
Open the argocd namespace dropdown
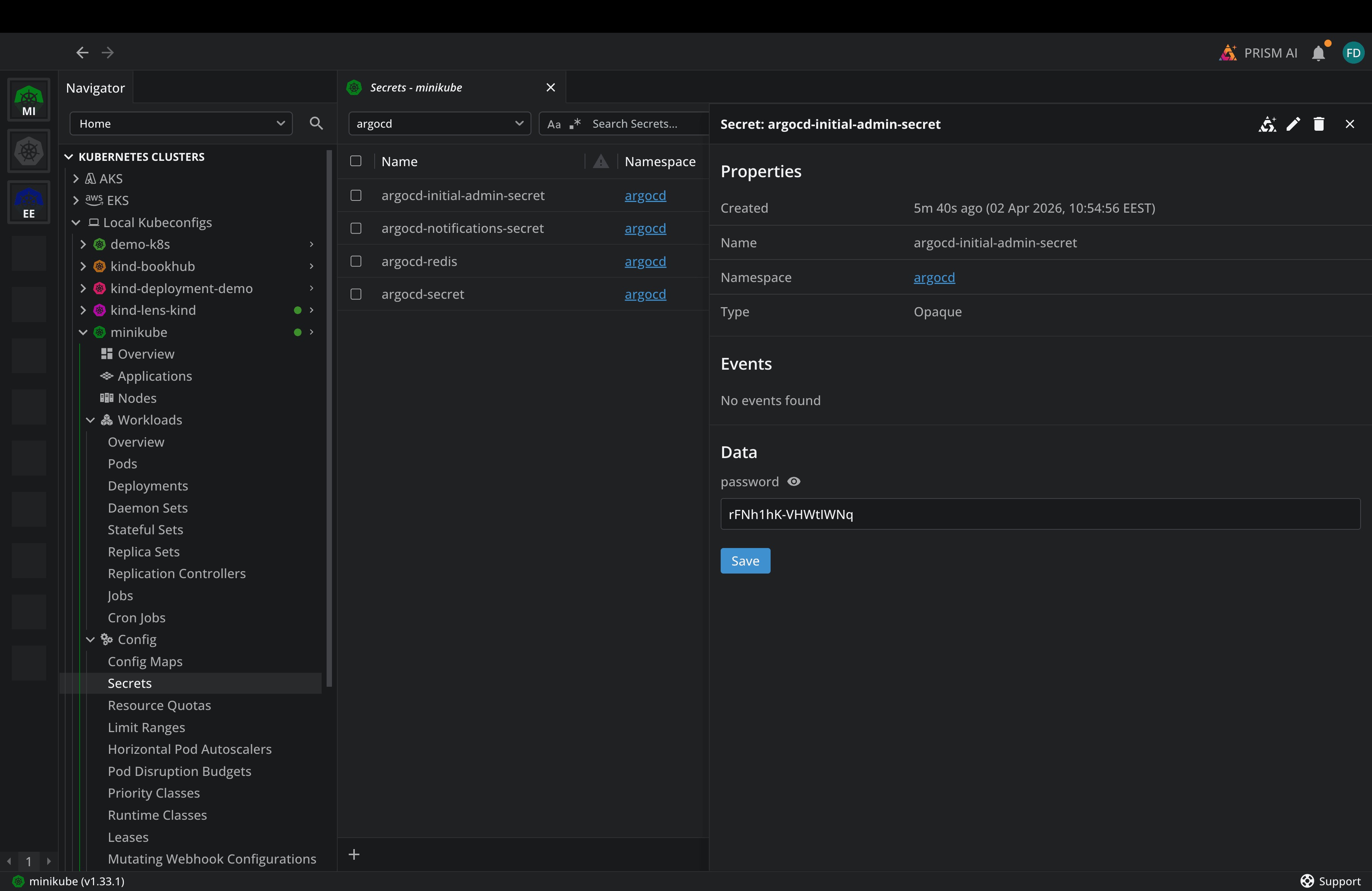click(x=439, y=124)
